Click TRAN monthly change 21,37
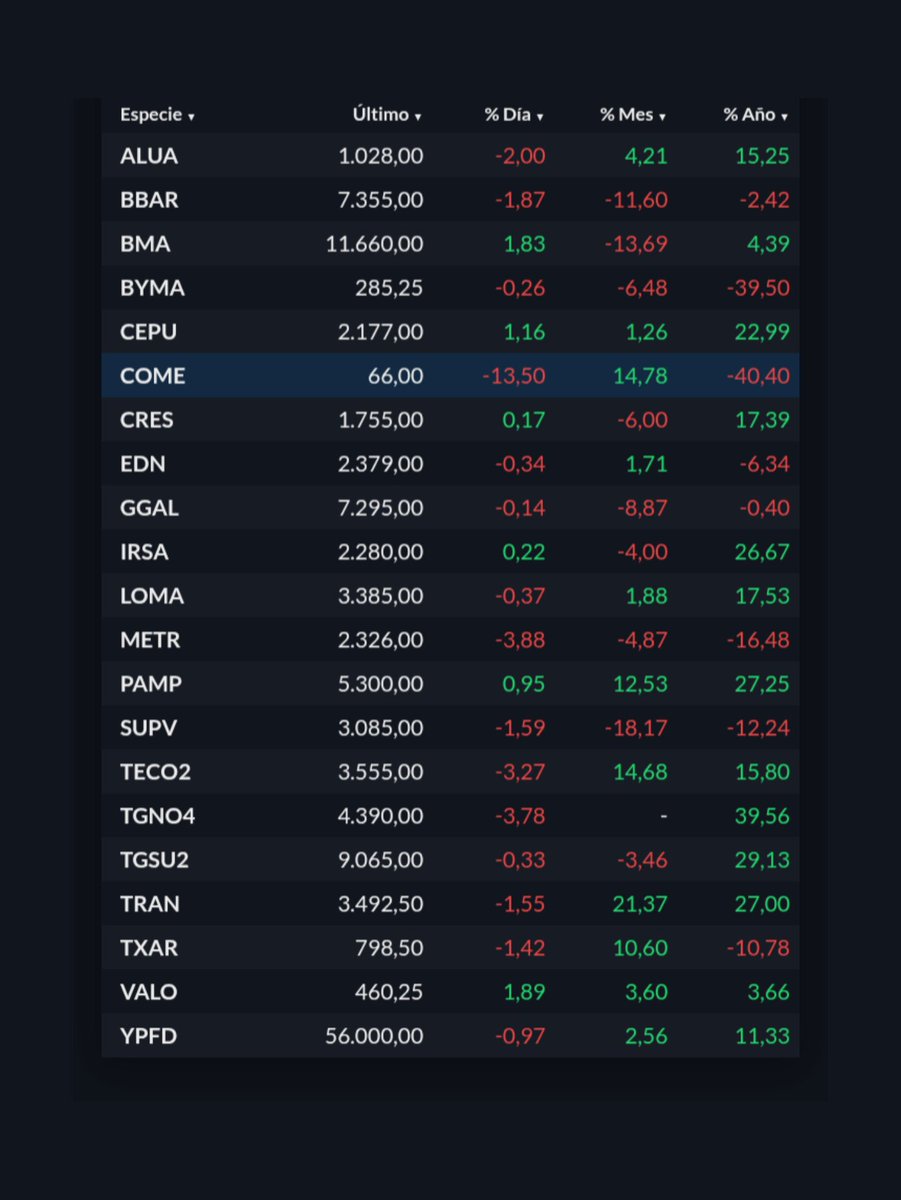Screen dimensions: 901x1200 [x=640, y=904]
